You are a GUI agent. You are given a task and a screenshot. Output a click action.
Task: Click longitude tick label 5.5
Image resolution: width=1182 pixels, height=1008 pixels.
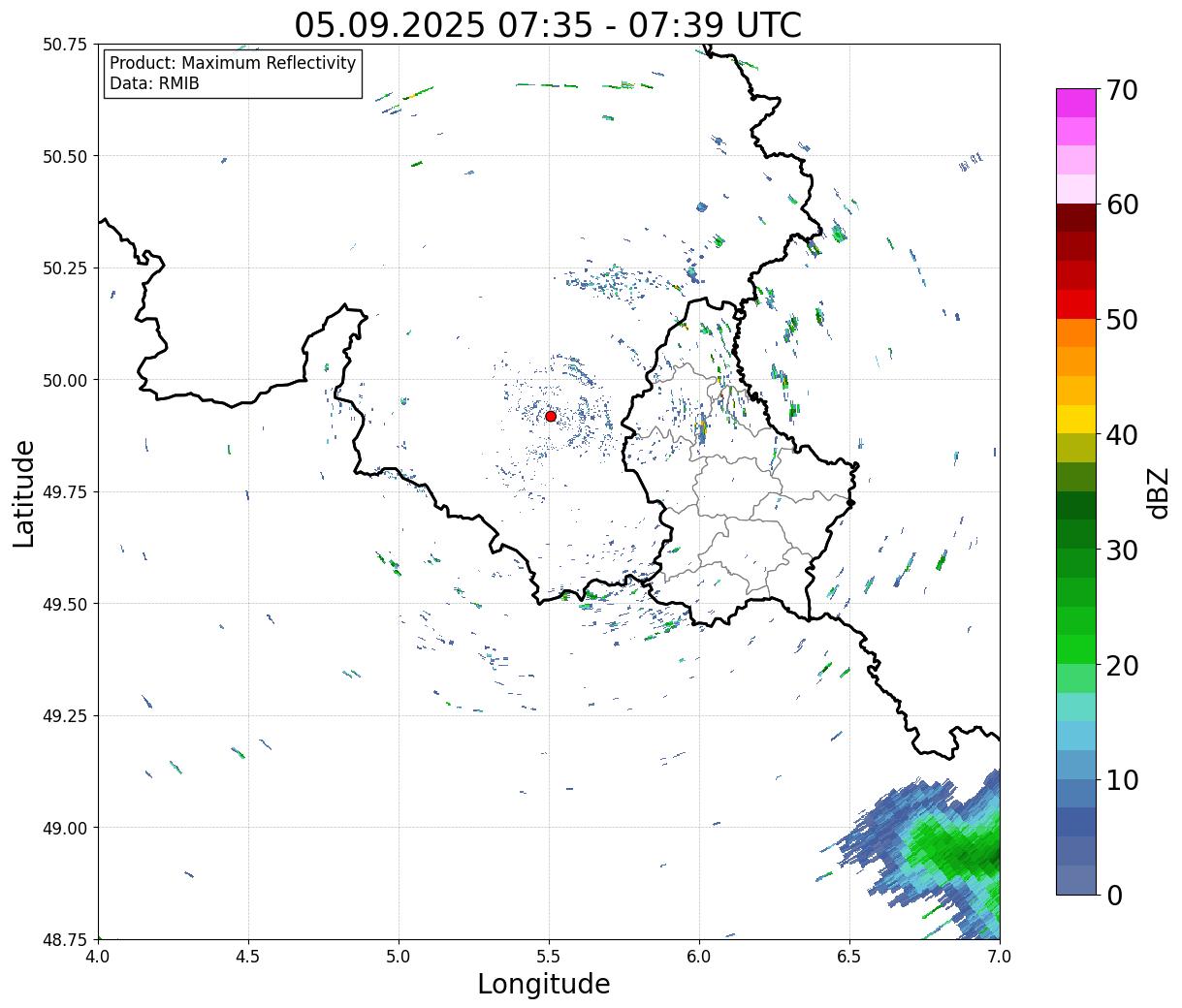click(549, 956)
